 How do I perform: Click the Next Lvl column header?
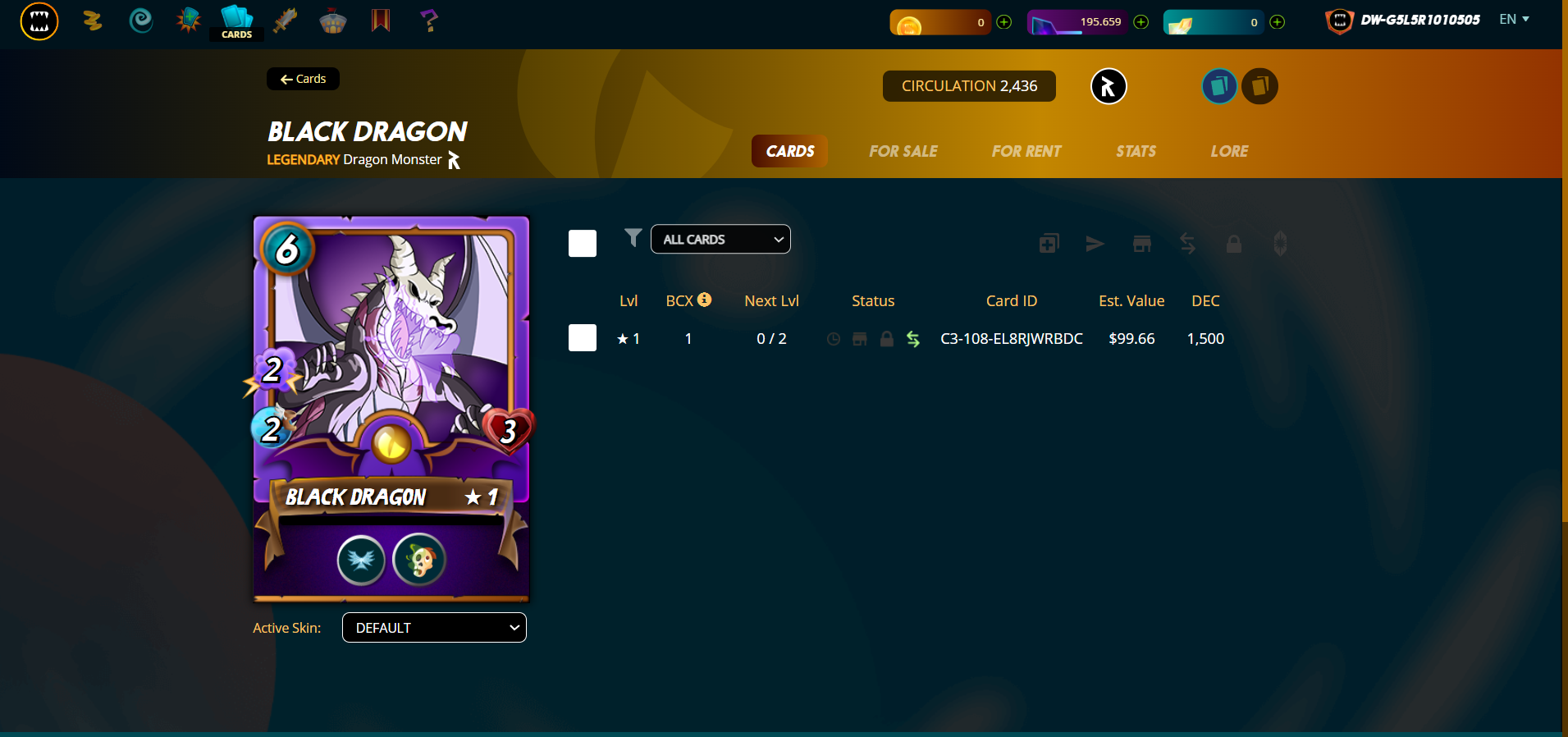(771, 300)
